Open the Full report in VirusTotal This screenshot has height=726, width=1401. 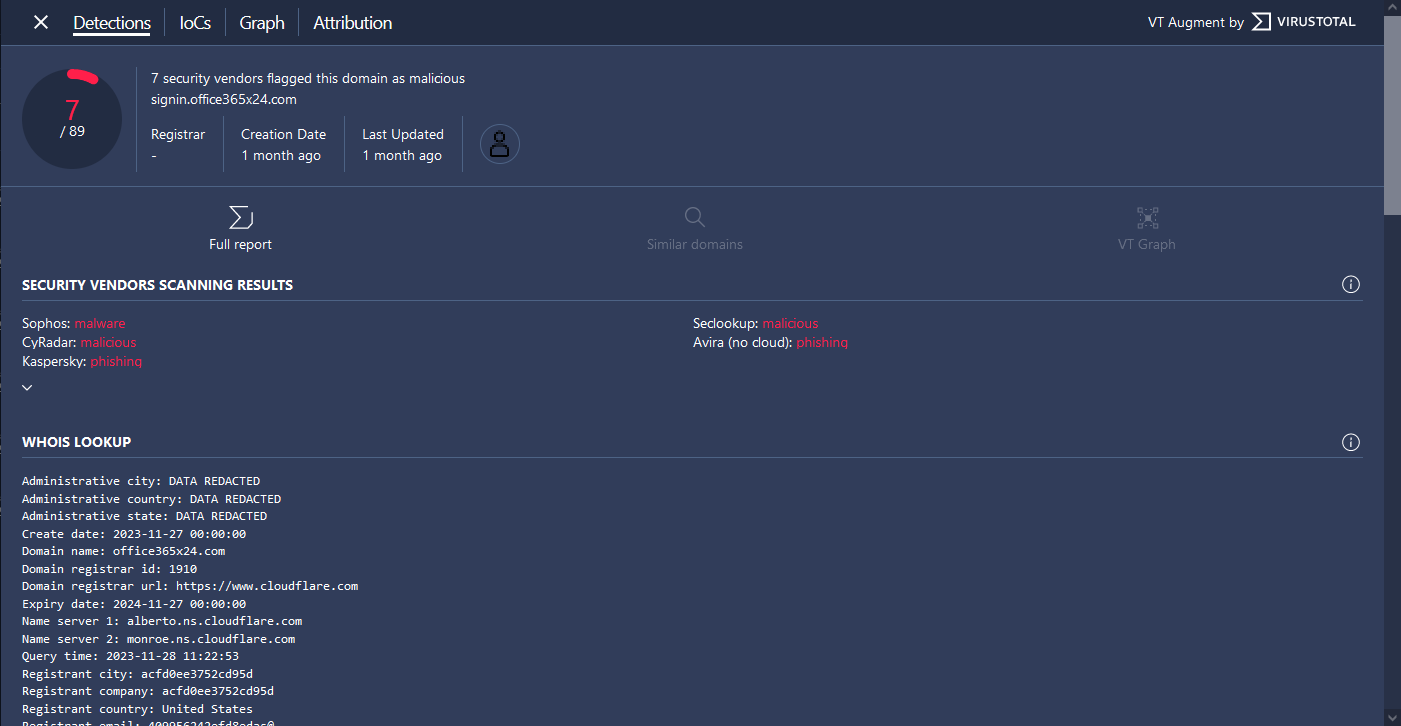pos(240,227)
